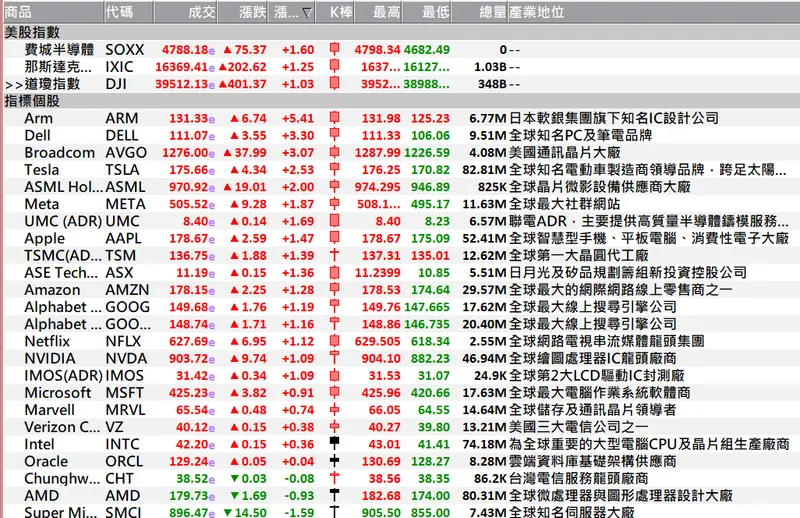Click the 總量 column header
The width and height of the screenshot is (800, 518).
click(480, 12)
